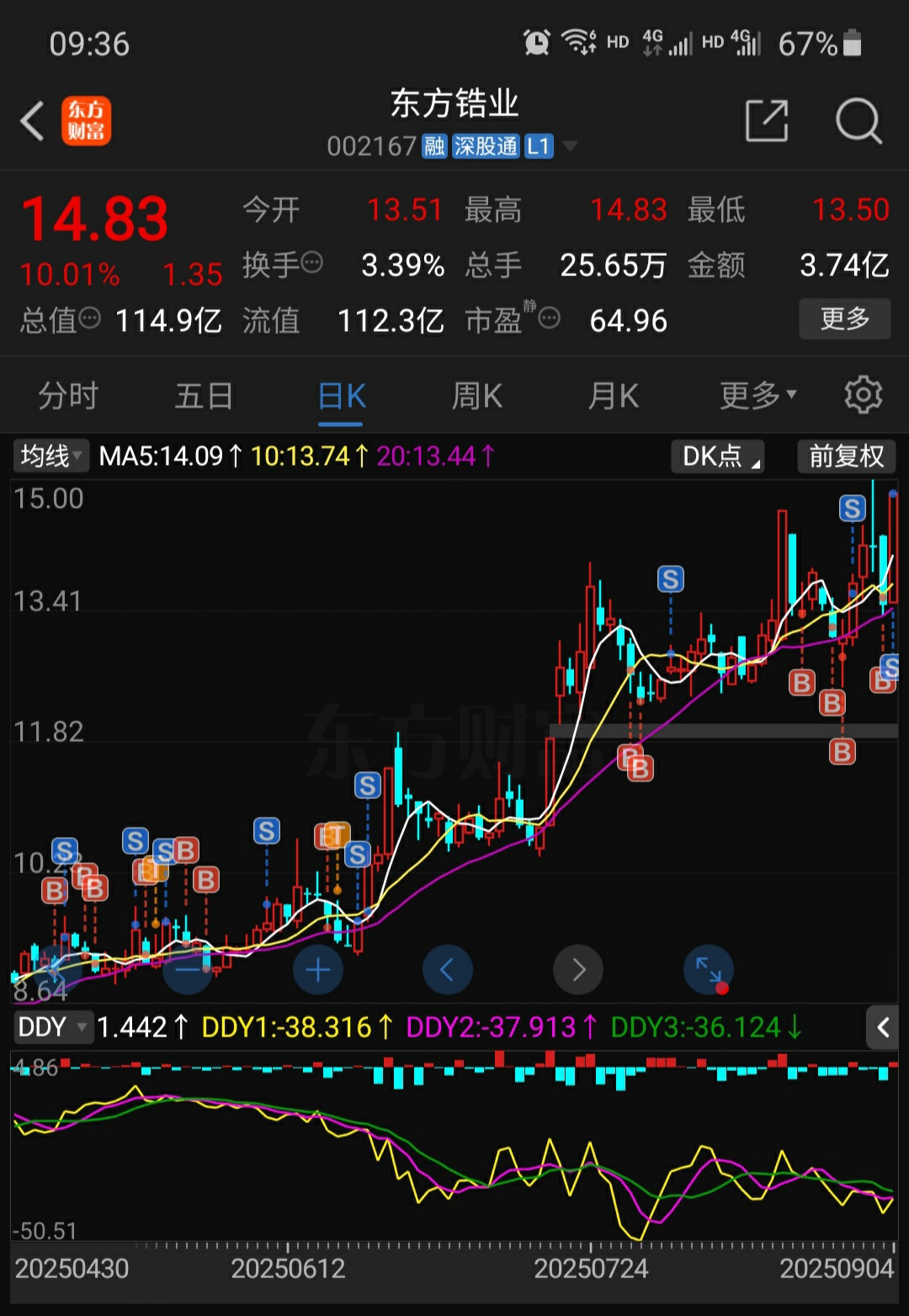Tap 今开 value 13.51

pos(405,210)
